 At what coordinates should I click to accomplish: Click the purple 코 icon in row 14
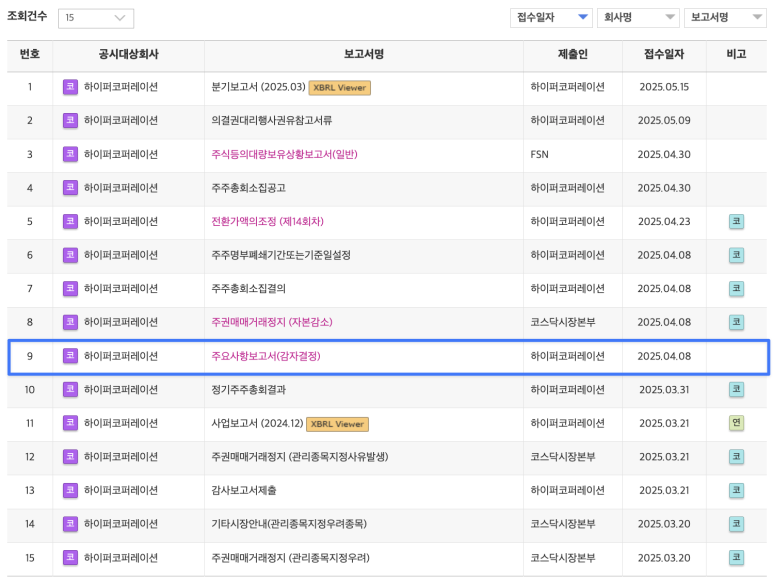[70, 524]
